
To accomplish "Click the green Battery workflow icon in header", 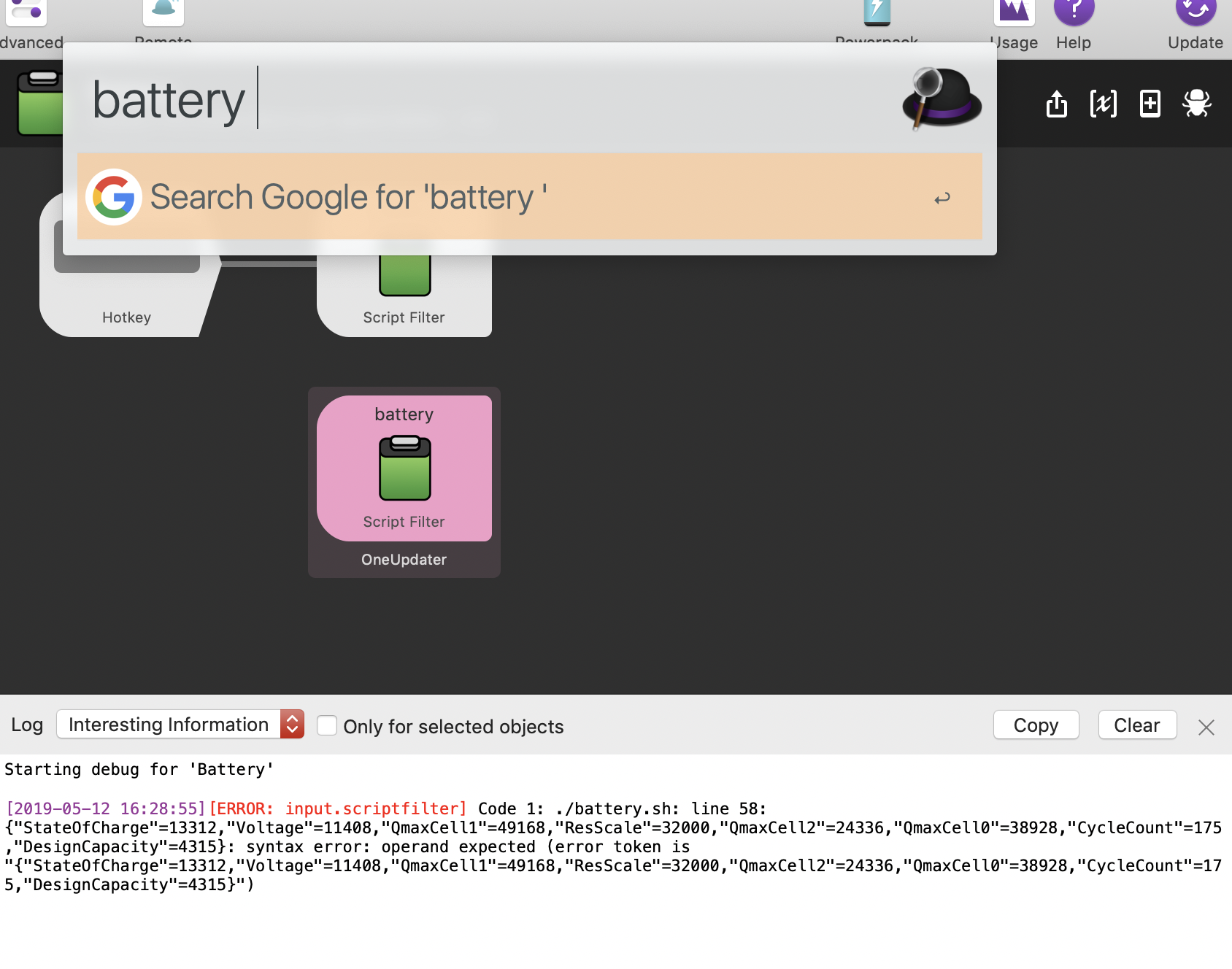I will click(x=40, y=103).
